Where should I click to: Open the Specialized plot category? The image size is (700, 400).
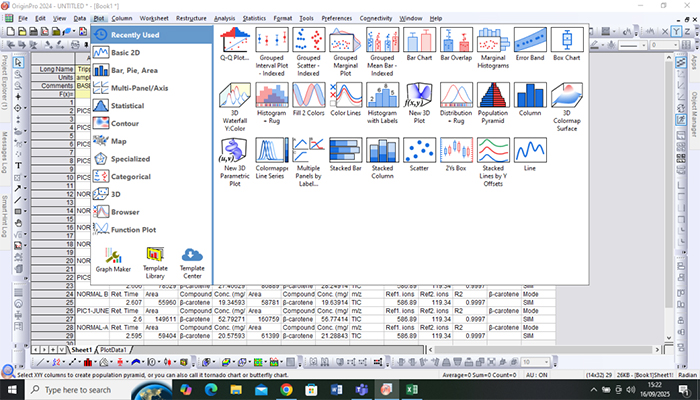pos(152,159)
